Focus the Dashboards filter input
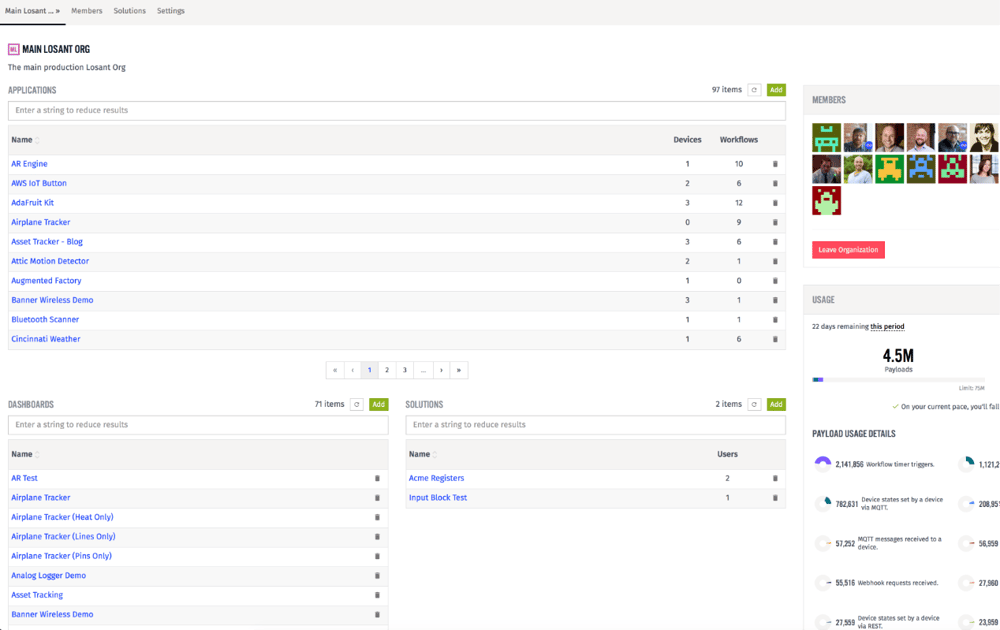The width and height of the screenshot is (1000, 630). click(x=198, y=425)
